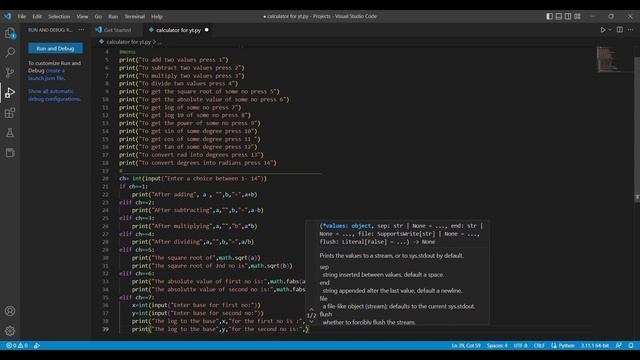Image resolution: width=640 pixels, height=360 pixels.
Task: Open the Manage gear icon
Action: coord(10,331)
